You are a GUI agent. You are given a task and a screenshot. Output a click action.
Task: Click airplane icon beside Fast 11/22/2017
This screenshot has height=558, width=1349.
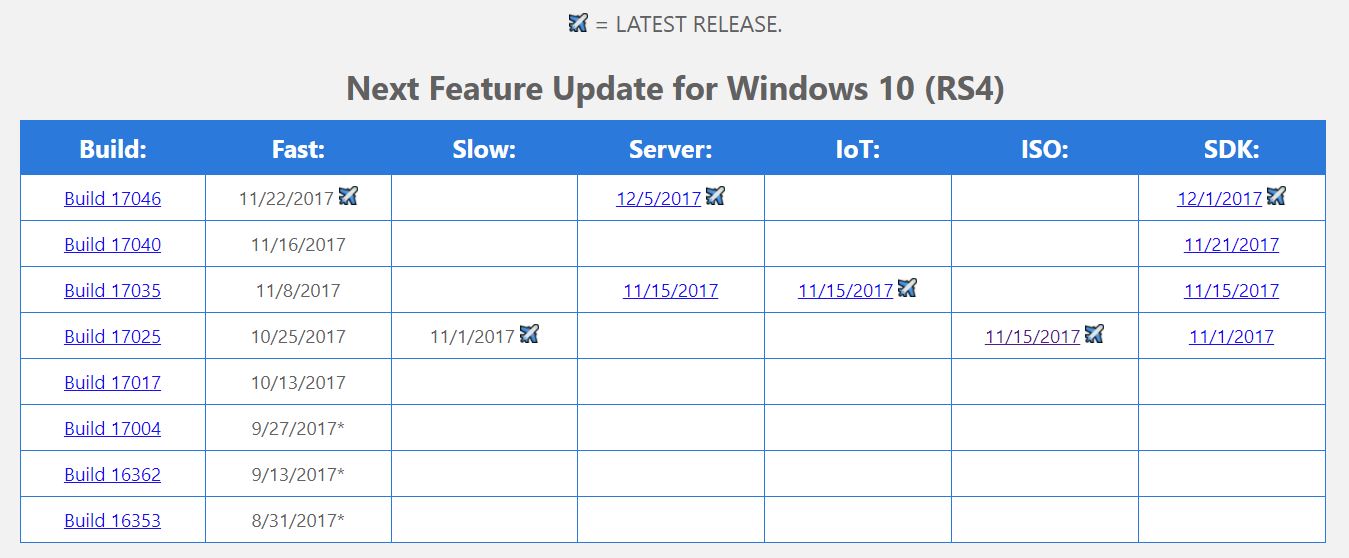click(348, 196)
